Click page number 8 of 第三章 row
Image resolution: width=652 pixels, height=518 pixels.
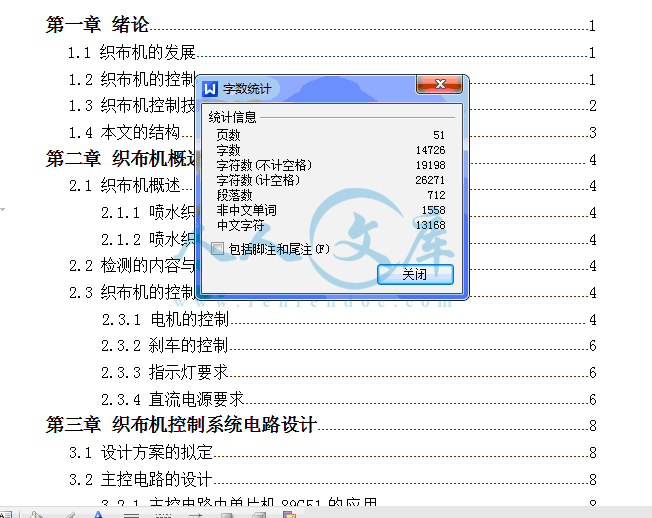coord(593,426)
